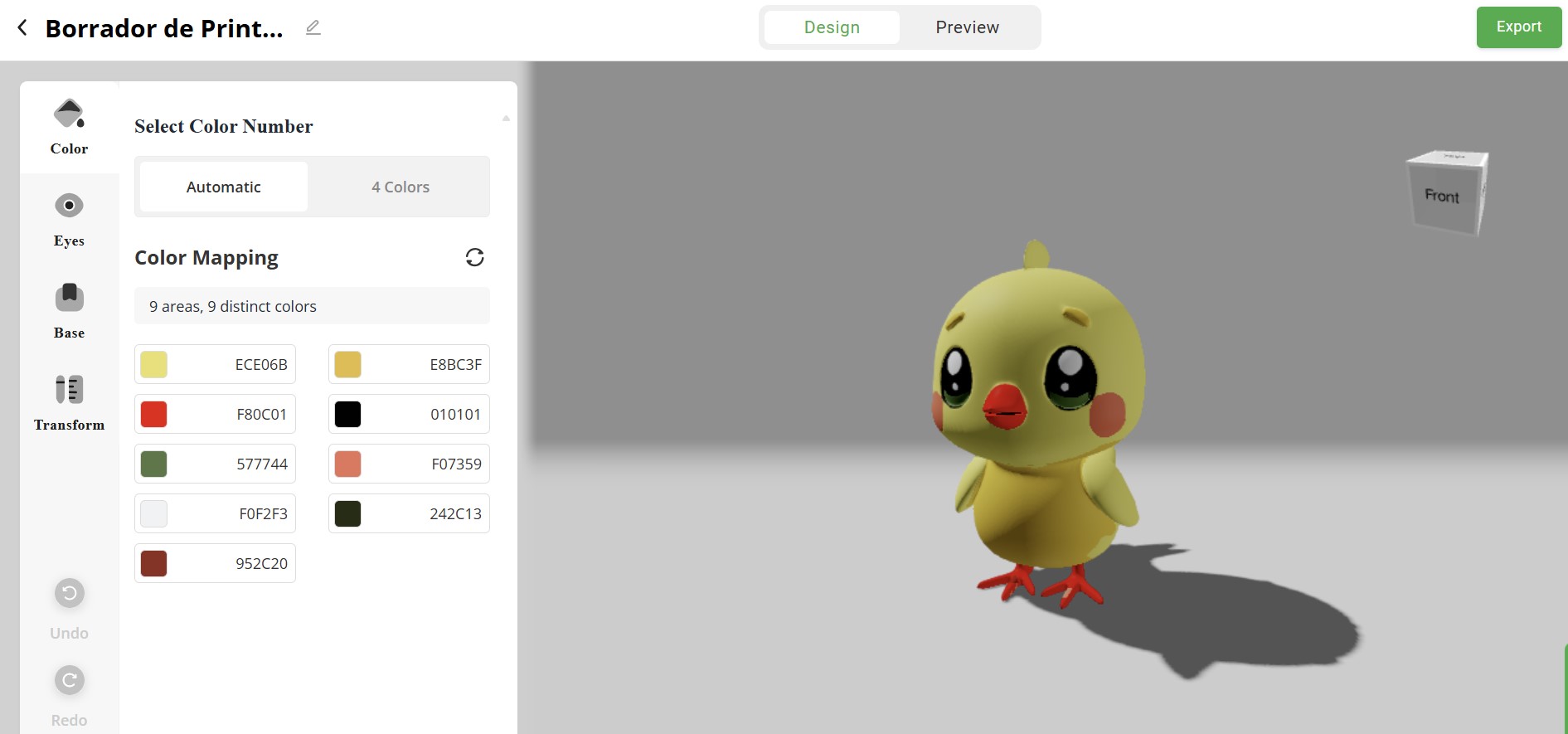Image resolution: width=1568 pixels, height=734 pixels.
Task: Switch to the Design tab
Action: [832, 27]
